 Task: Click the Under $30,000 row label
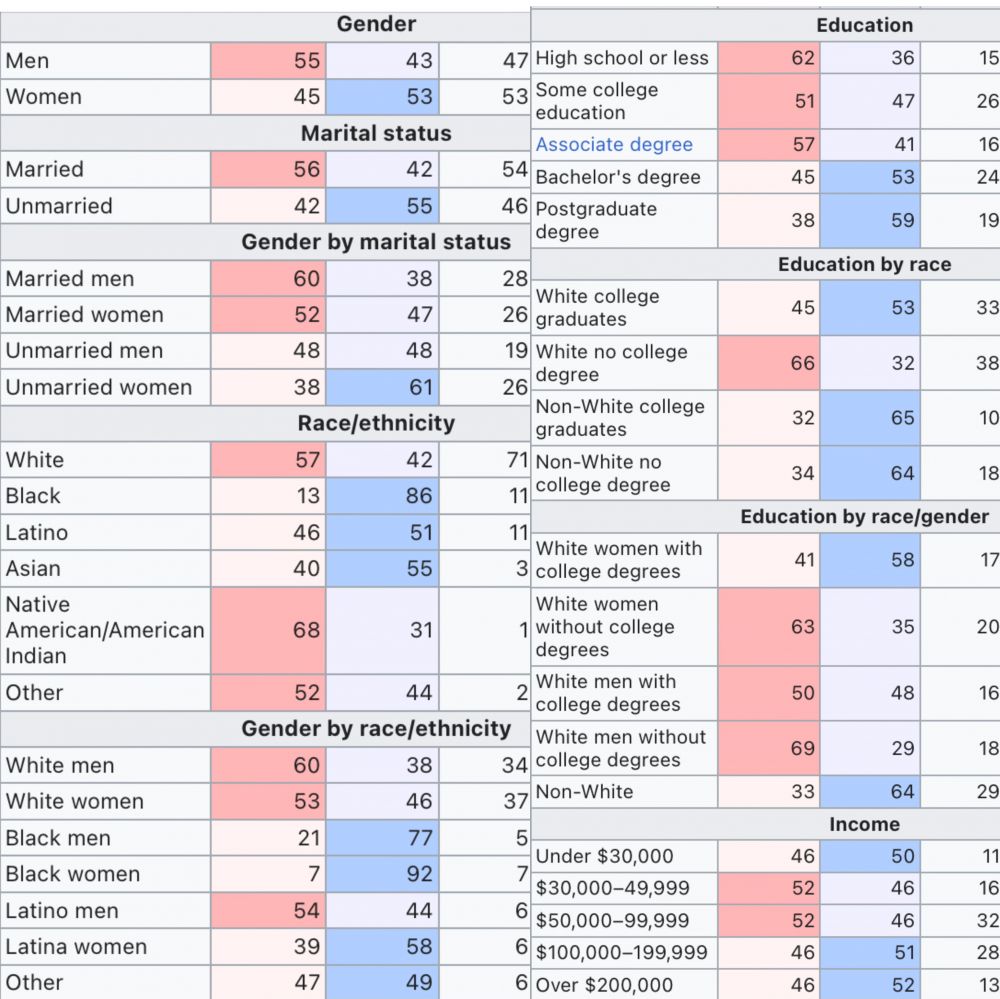coord(604,856)
